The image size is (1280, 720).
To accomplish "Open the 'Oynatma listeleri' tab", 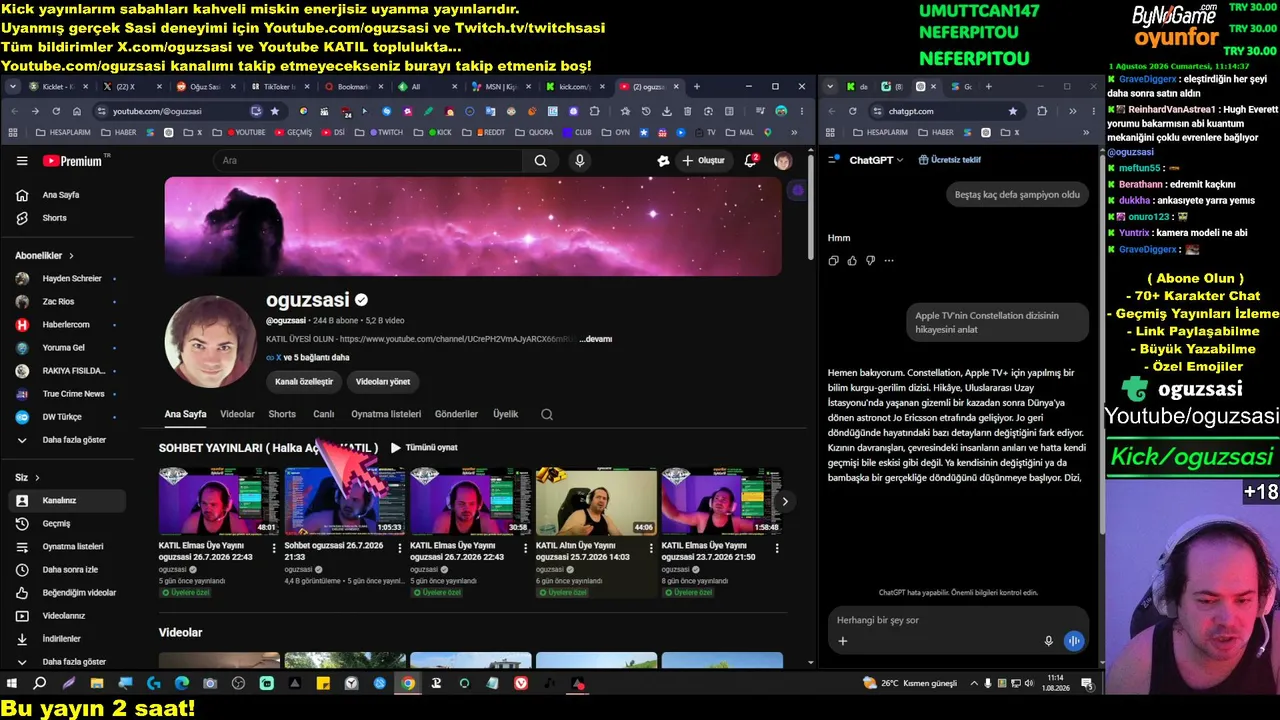I will (386, 414).
